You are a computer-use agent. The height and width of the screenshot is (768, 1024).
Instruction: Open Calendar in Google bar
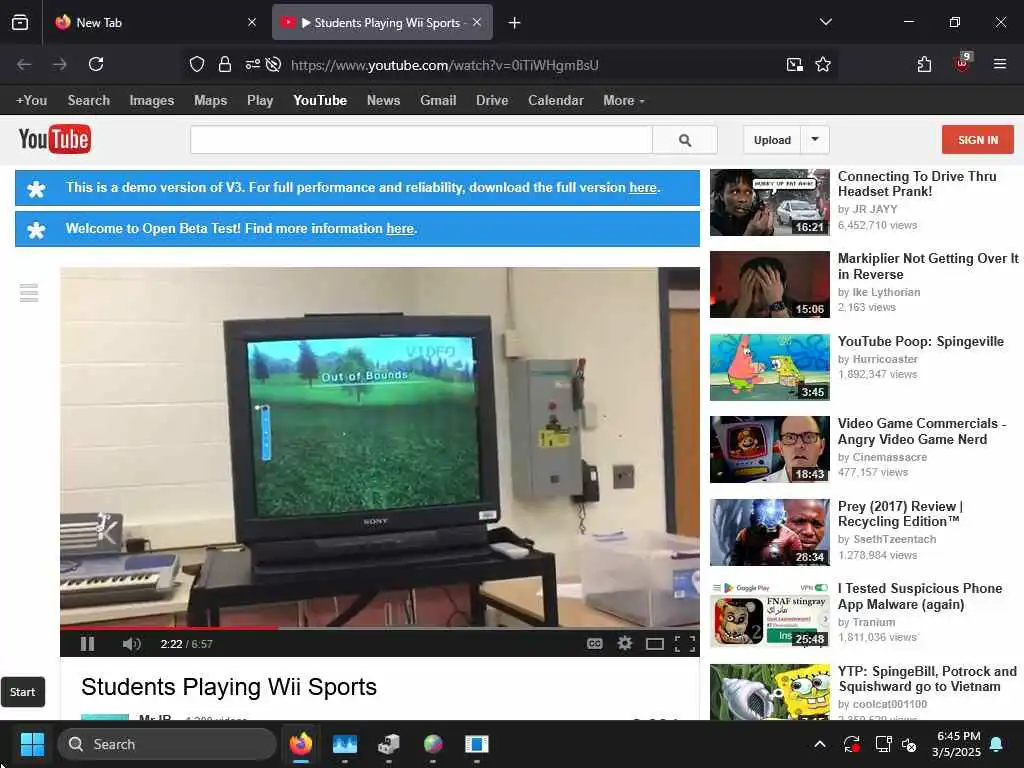(x=556, y=101)
